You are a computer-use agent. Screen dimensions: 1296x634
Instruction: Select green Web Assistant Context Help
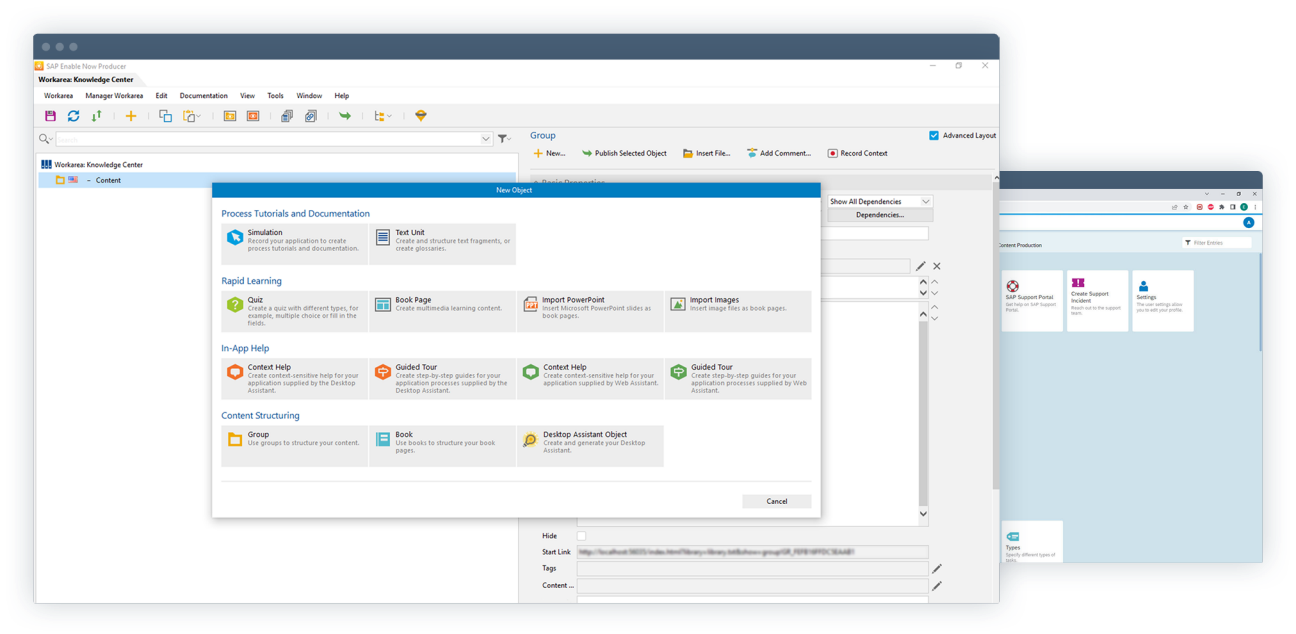click(x=590, y=379)
